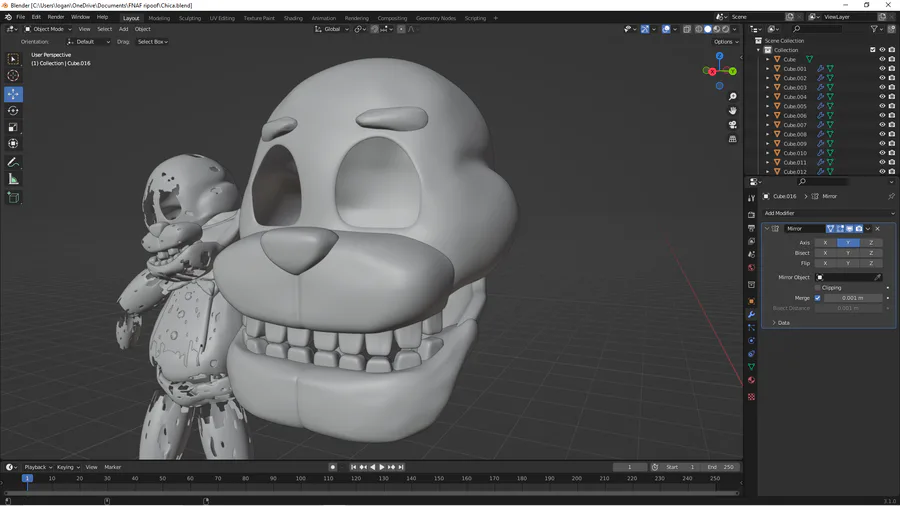900x506 pixels.
Task: Open the Playback dropdown in timeline
Action: 38,467
